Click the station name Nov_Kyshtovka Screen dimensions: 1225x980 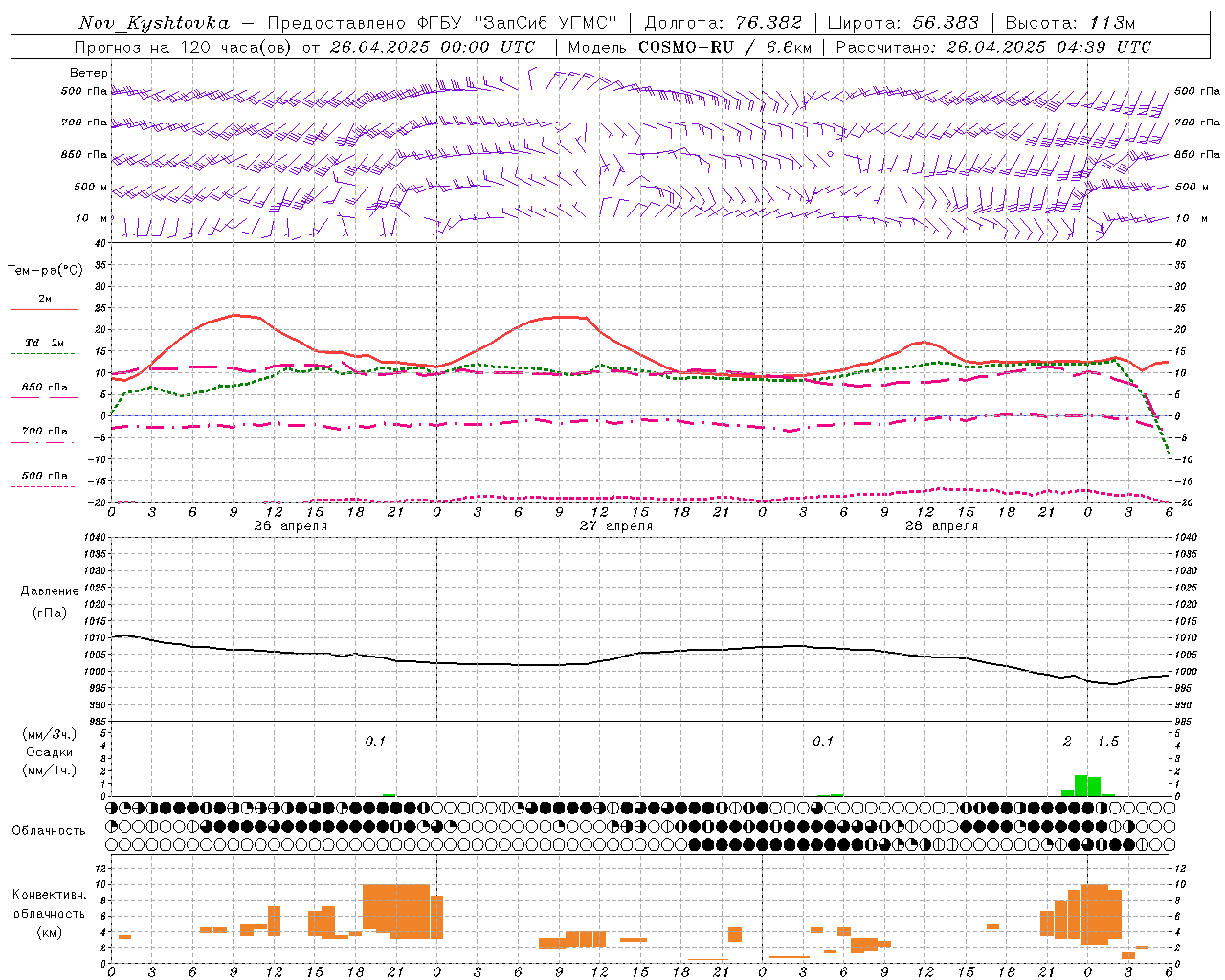point(154,23)
